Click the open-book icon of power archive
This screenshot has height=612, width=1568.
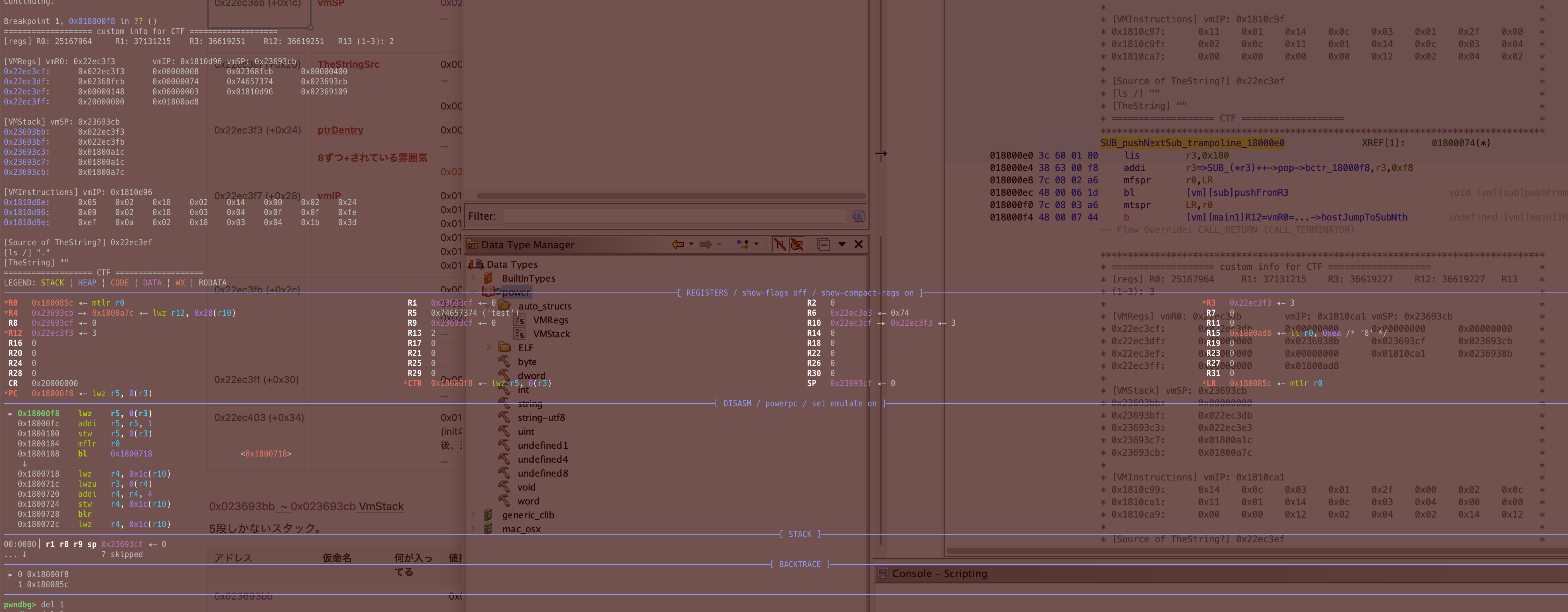coord(489,292)
